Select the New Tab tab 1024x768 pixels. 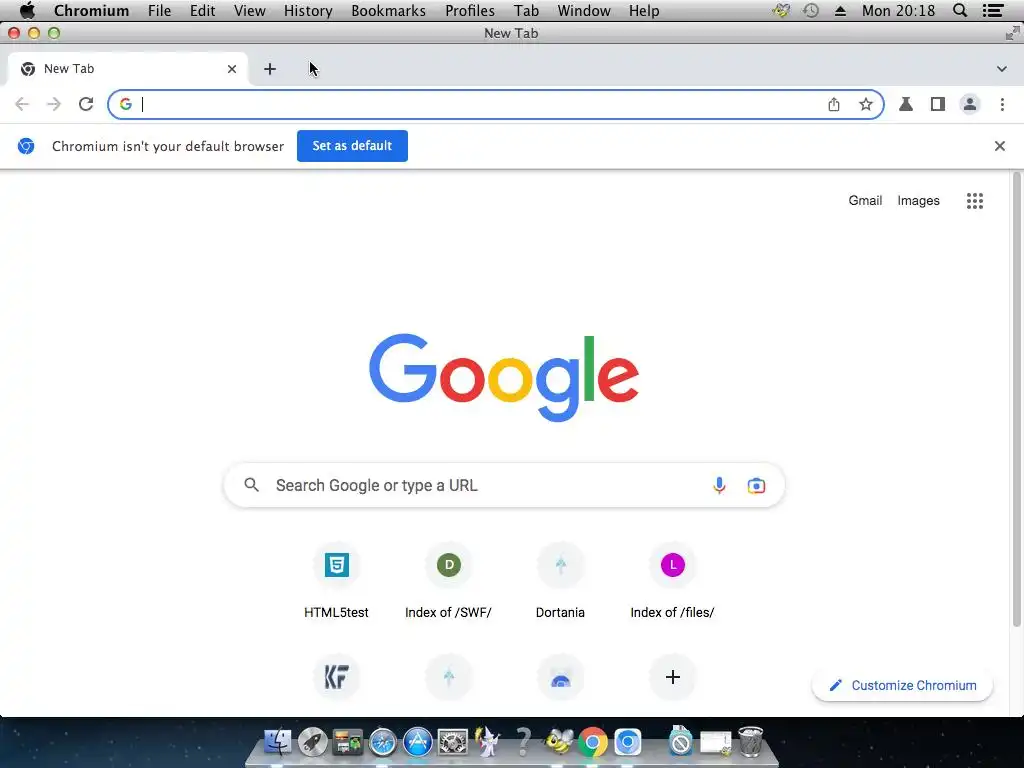coord(127,69)
